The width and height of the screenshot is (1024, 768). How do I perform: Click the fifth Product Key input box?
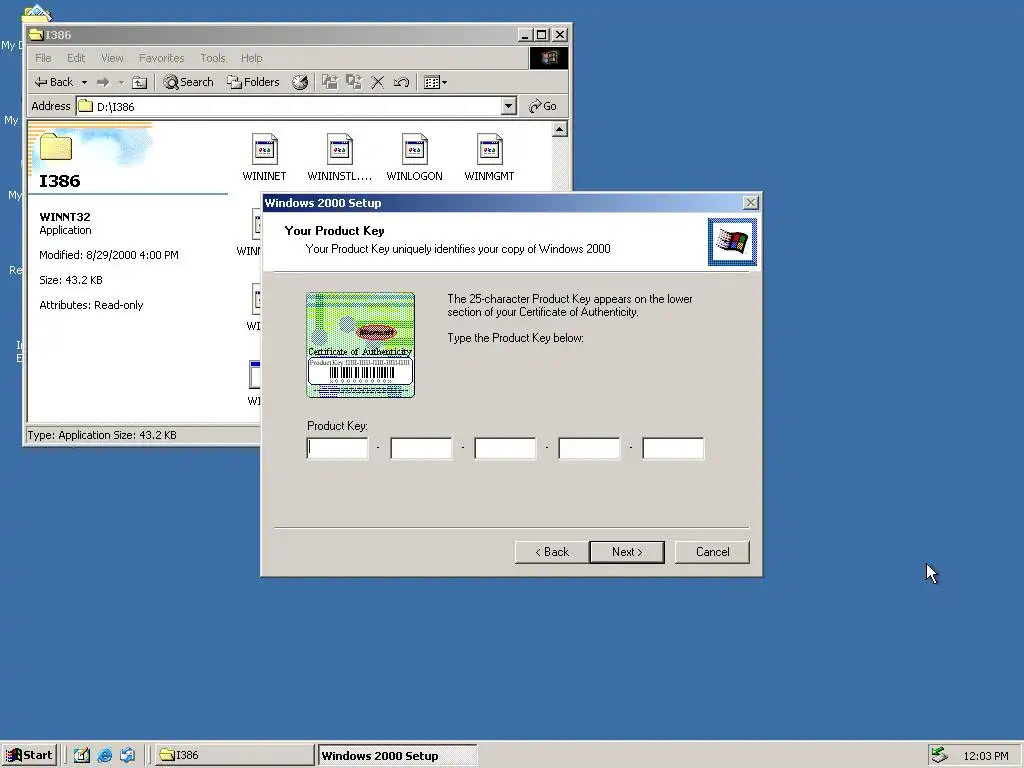click(673, 449)
